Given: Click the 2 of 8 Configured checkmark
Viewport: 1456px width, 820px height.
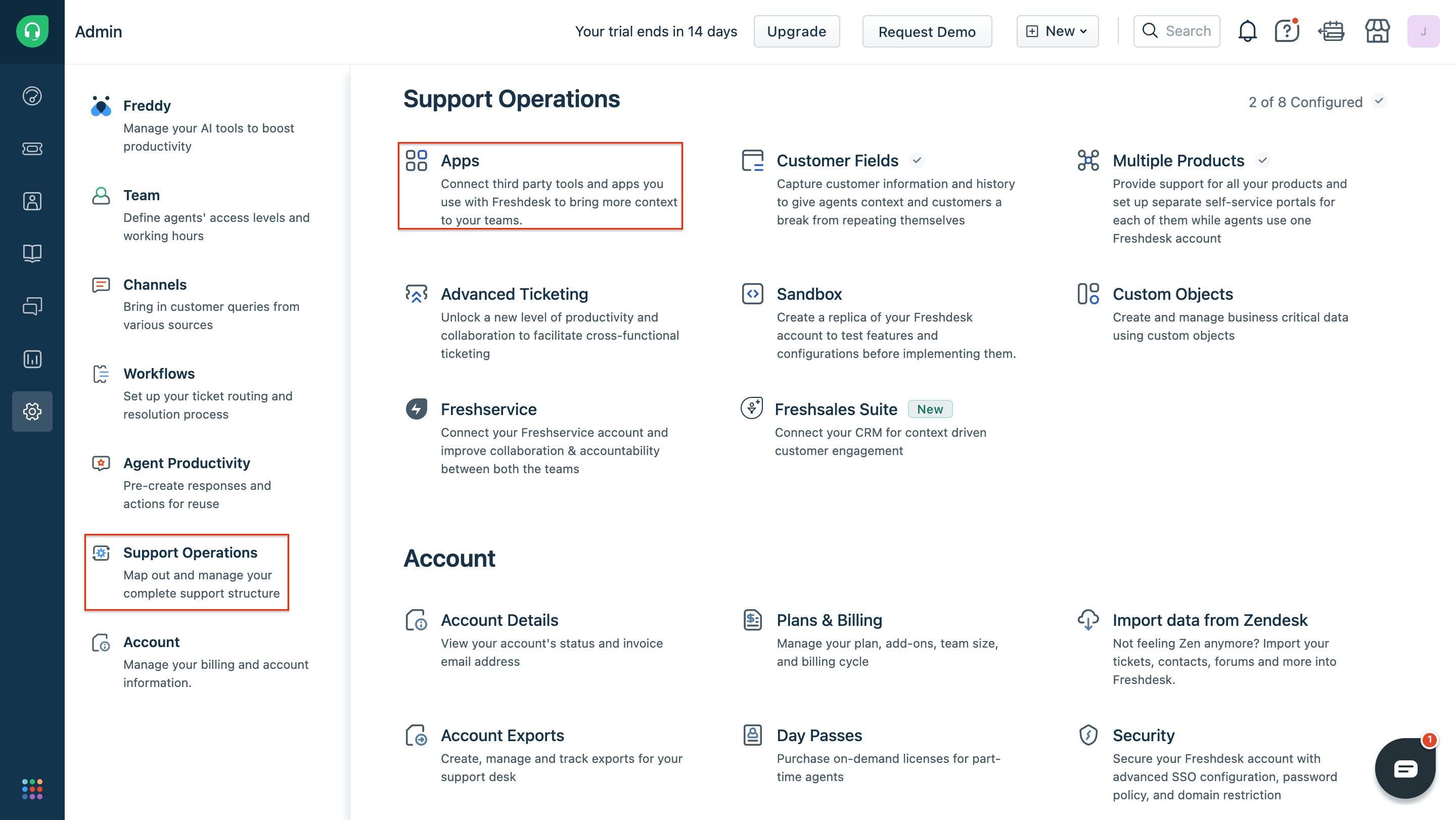Looking at the screenshot, I should 1379,101.
